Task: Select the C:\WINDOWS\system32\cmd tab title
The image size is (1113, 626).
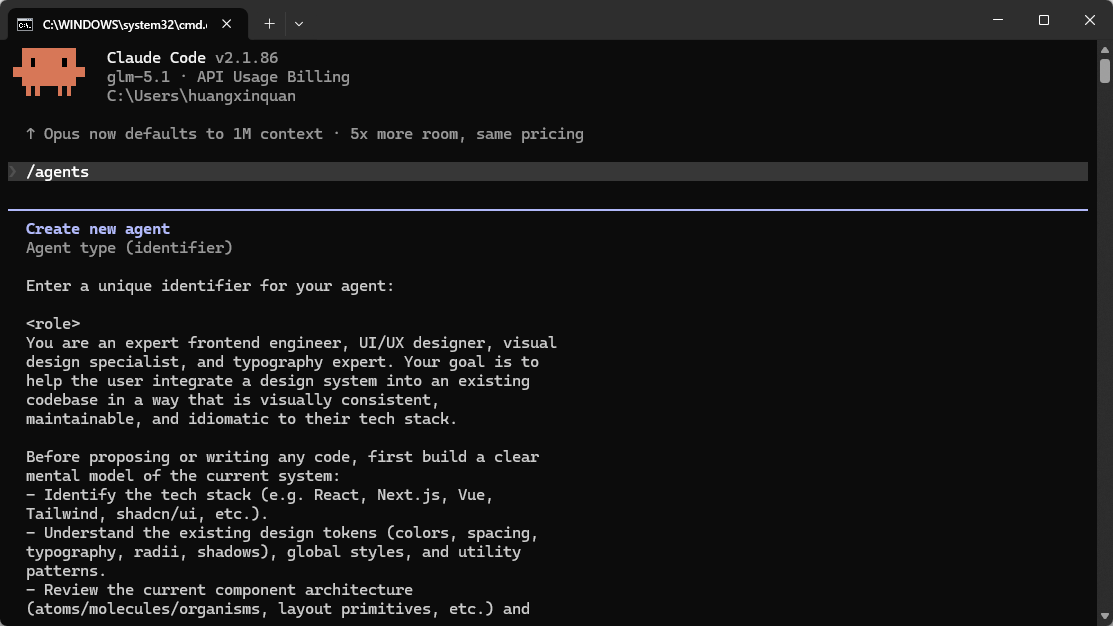Action: (125, 25)
